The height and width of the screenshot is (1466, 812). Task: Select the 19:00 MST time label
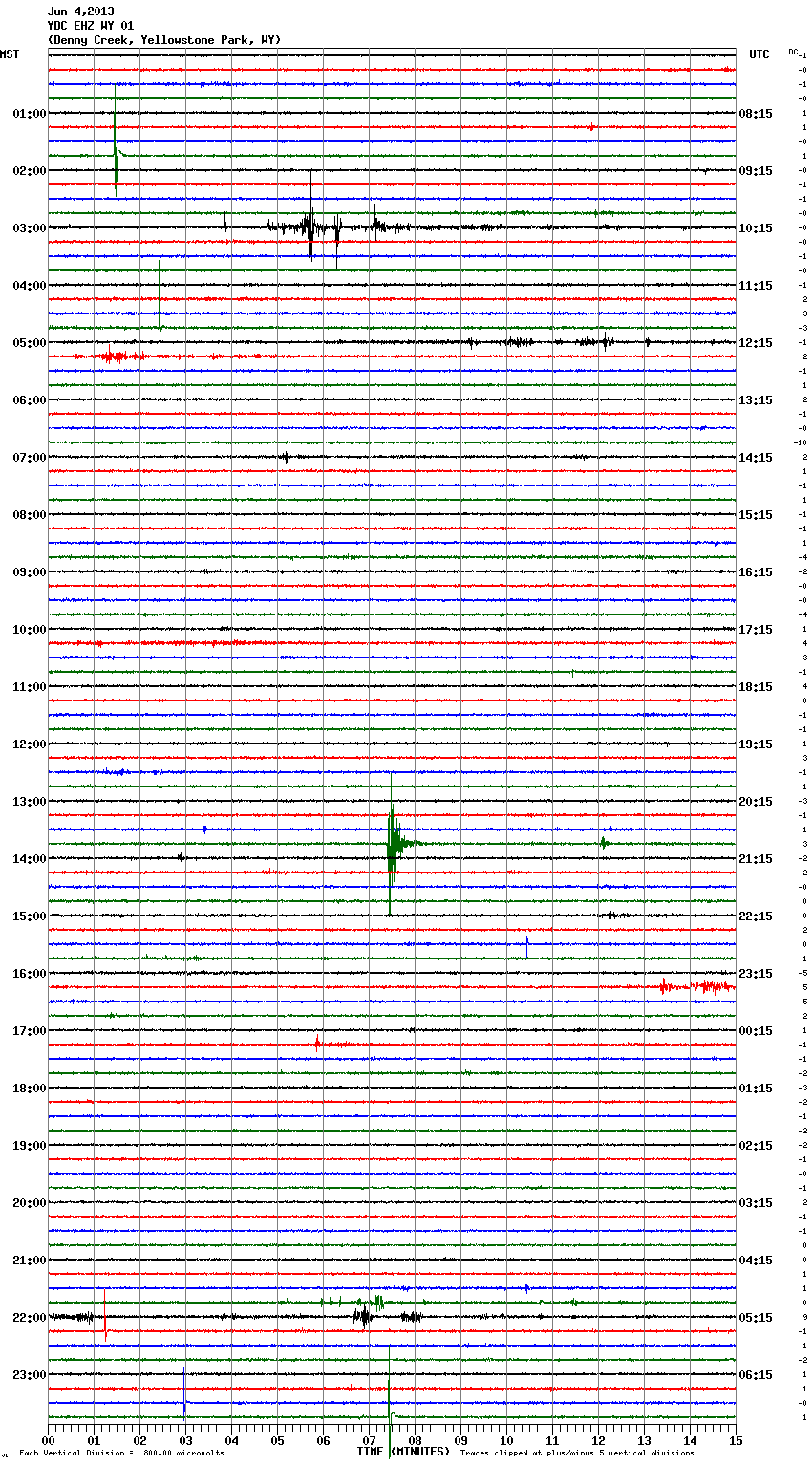[x=30, y=1146]
